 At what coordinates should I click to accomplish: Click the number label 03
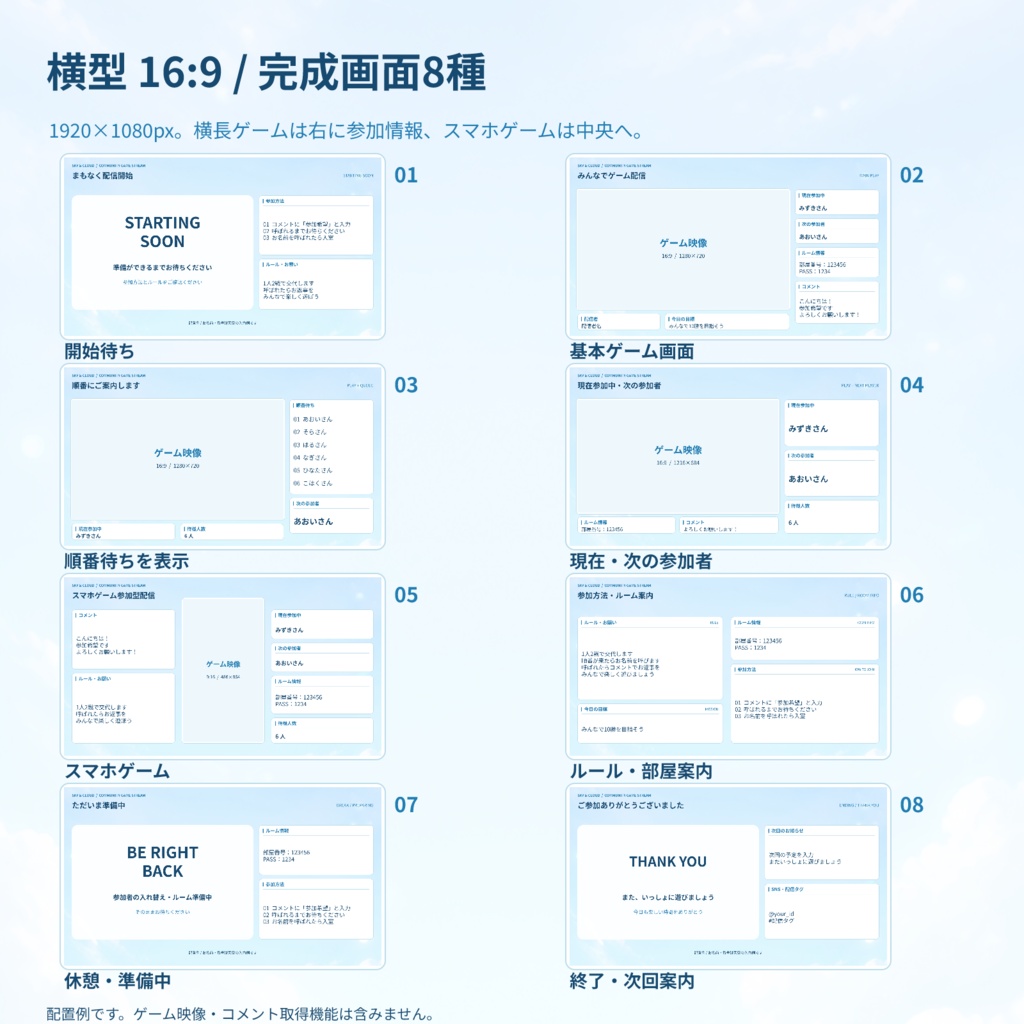pyautogui.click(x=406, y=385)
